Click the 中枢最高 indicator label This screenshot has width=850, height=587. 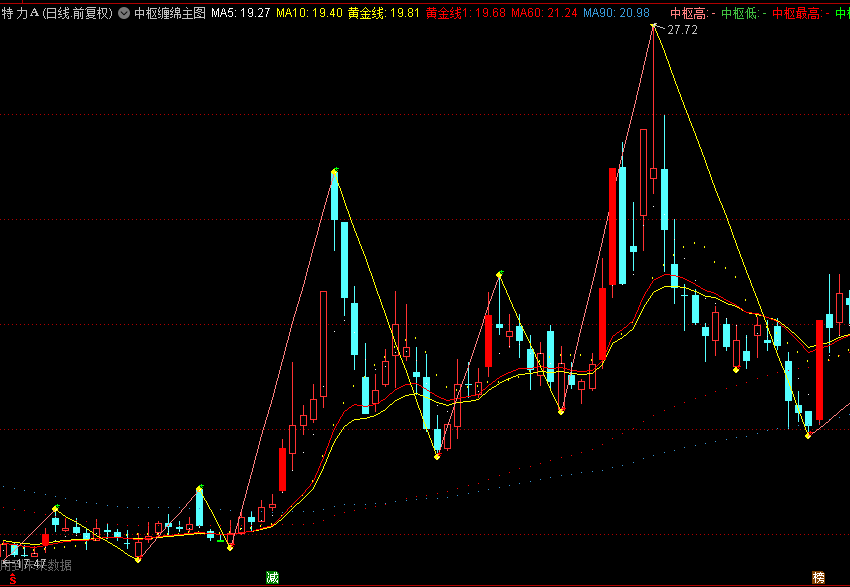coord(801,13)
